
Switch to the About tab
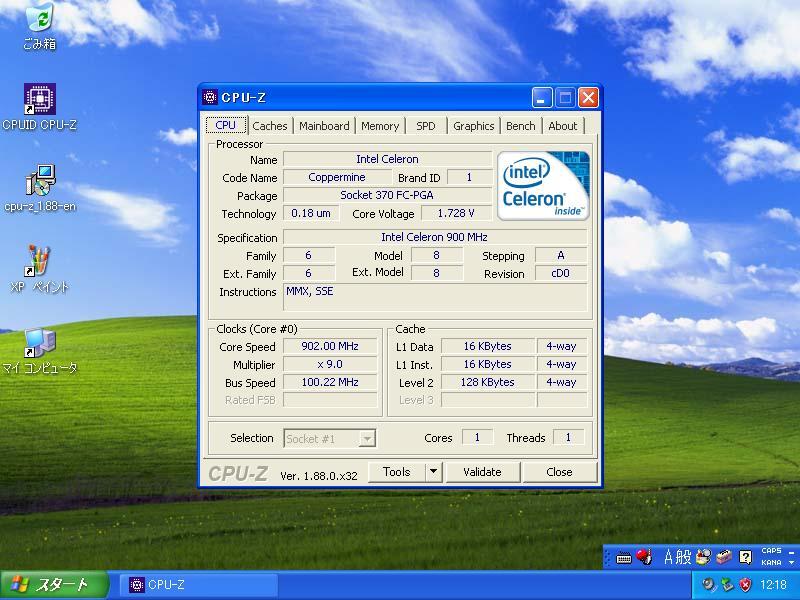point(563,126)
